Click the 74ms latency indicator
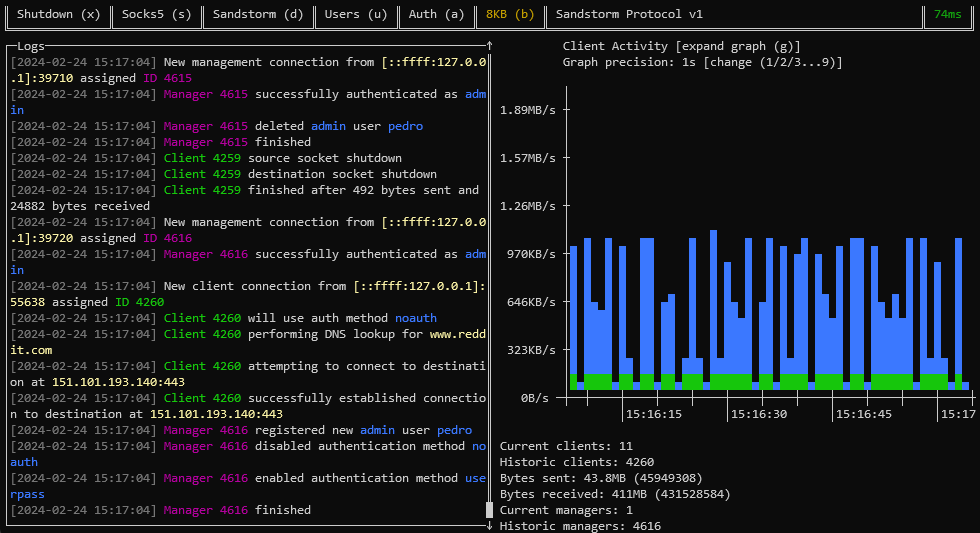This screenshot has height=533, width=980. click(948, 14)
